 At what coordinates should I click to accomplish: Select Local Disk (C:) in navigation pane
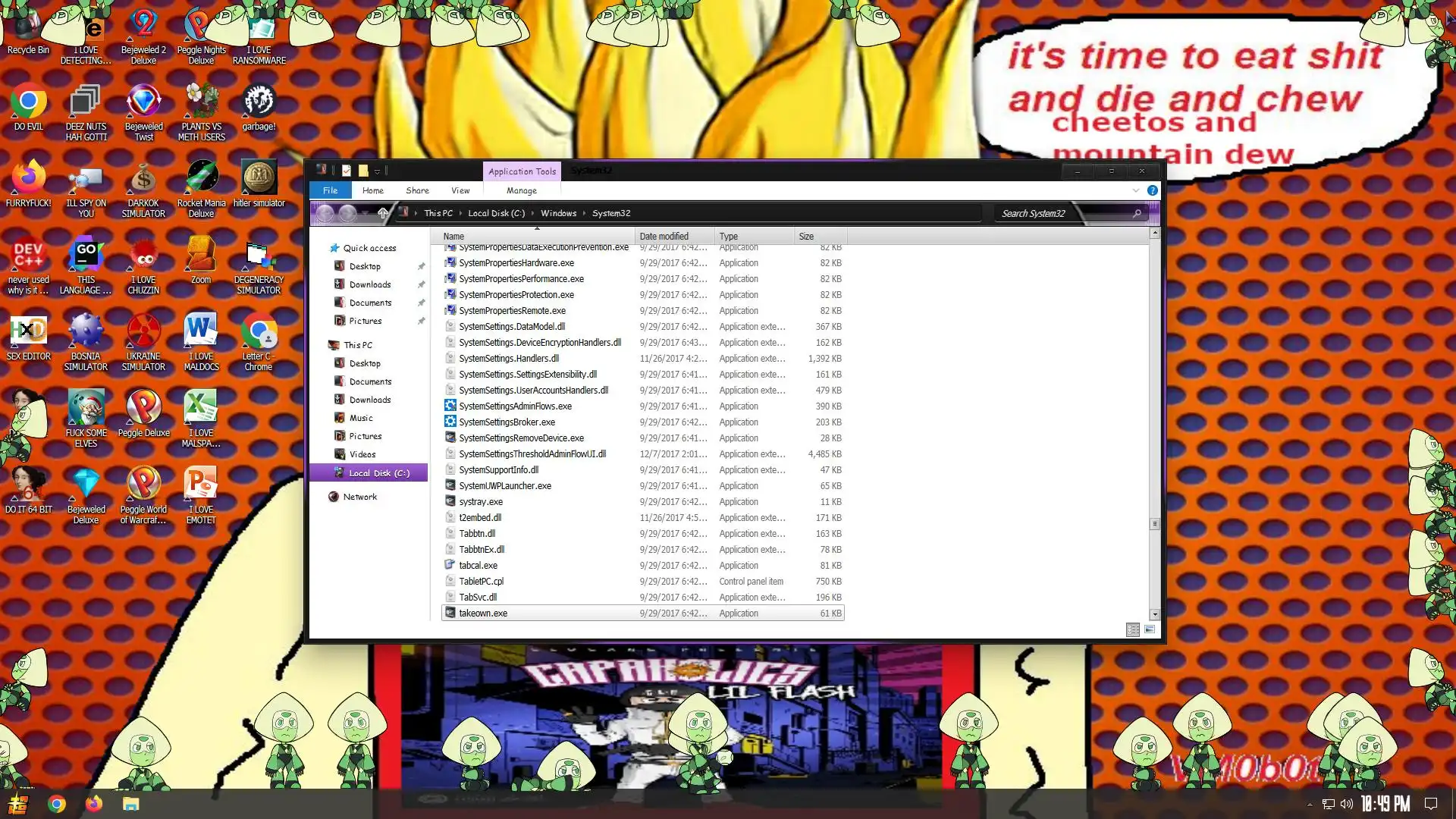coord(378,472)
